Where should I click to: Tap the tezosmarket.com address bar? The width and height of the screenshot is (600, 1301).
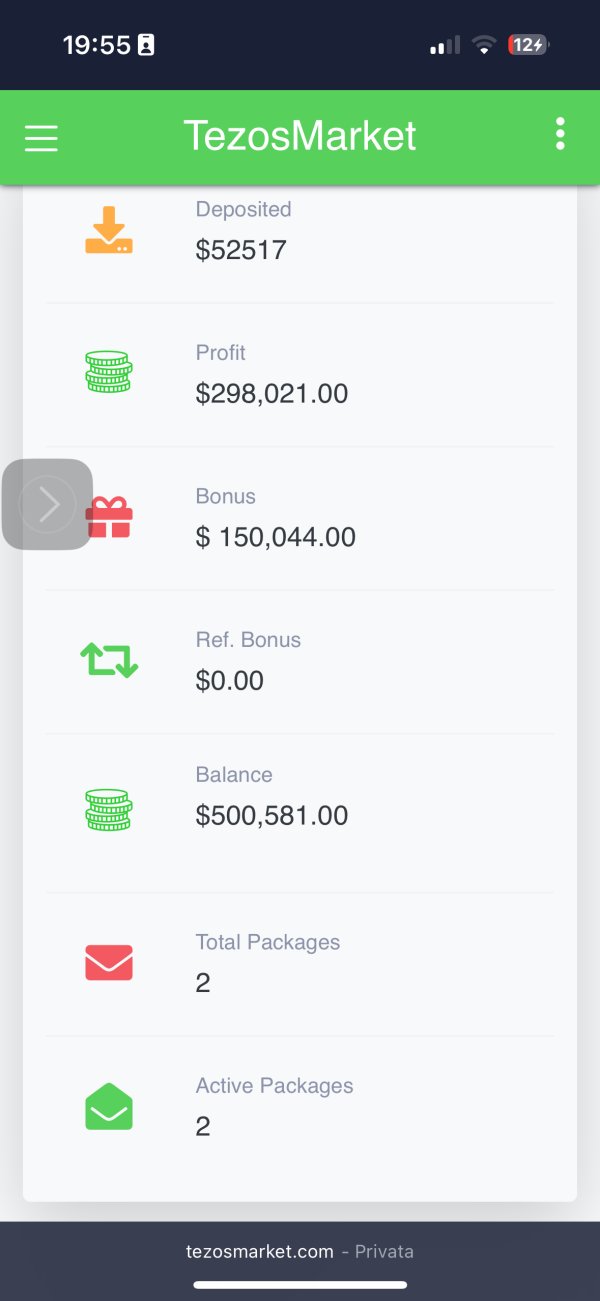(x=299, y=1251)
